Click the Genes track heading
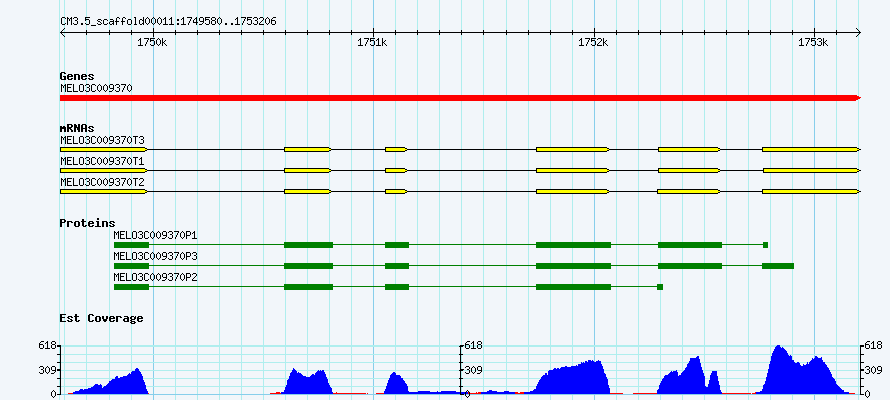The height and width of the screenshot is (400, 890). coord(77,76)
